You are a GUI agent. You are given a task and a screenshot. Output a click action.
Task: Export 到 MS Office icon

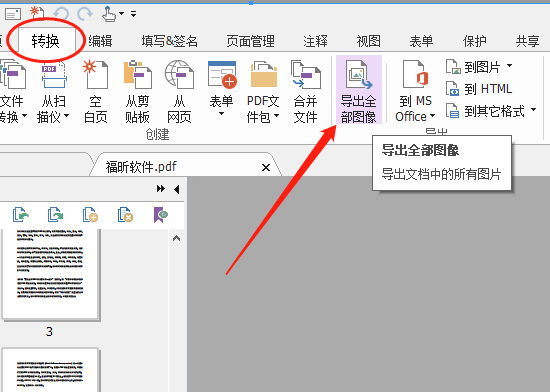pos(416,74)
